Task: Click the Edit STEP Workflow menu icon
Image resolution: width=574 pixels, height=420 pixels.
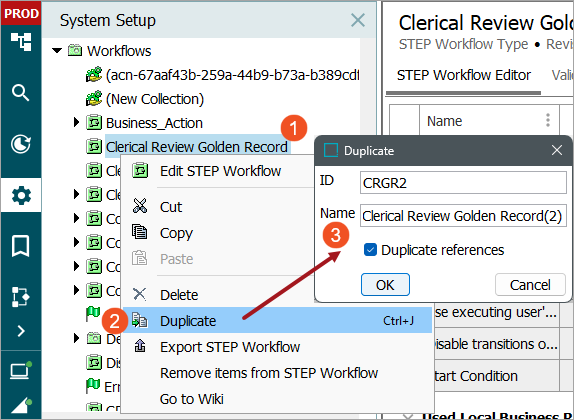Action: tap(140, 171)
